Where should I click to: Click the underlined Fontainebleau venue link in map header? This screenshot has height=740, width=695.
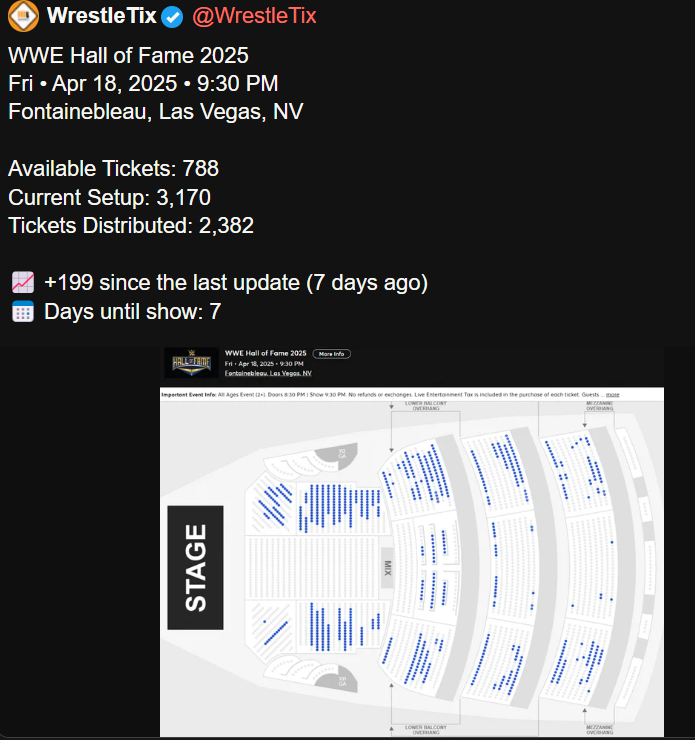coord(267,373)
